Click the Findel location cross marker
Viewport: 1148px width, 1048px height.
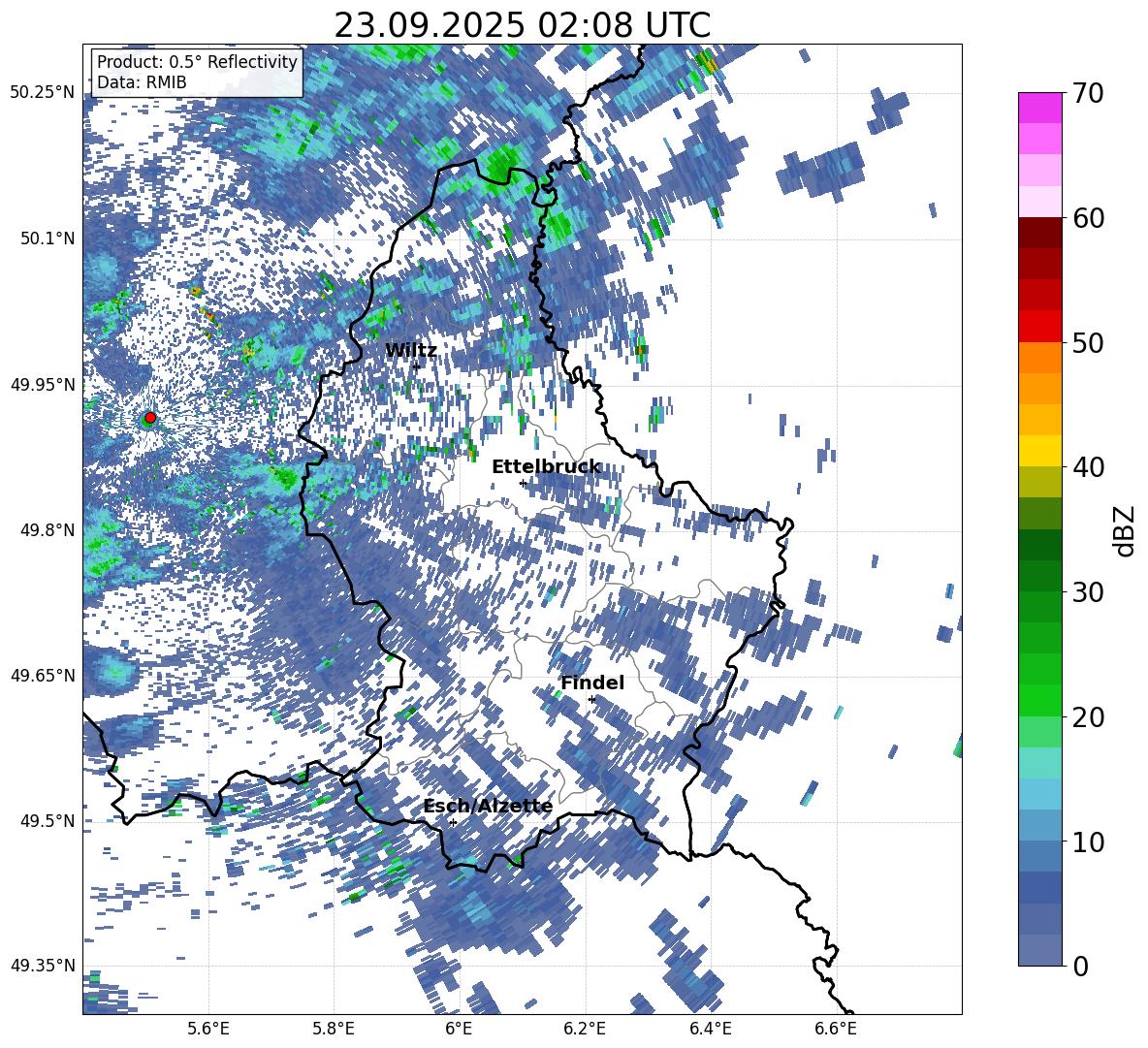point(592,700)
